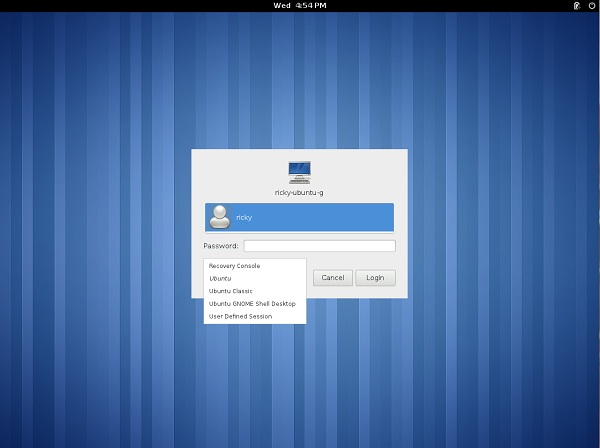Open the power options icon

(x=589, y=6)
